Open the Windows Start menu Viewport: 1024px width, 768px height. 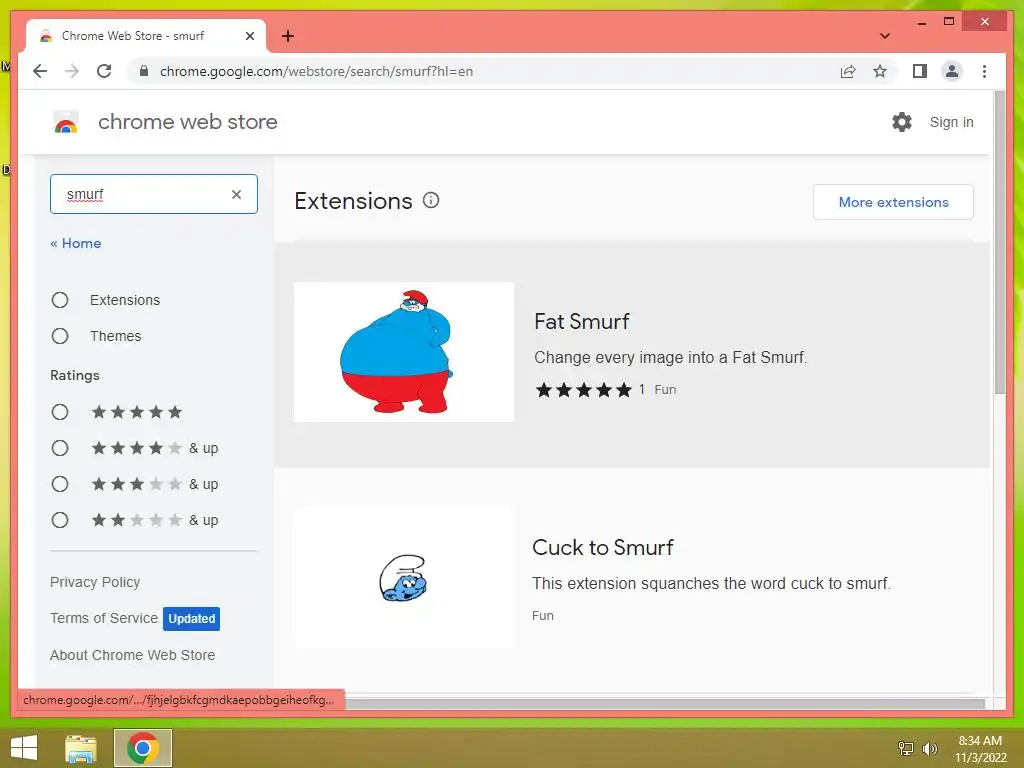coord(24,748)
